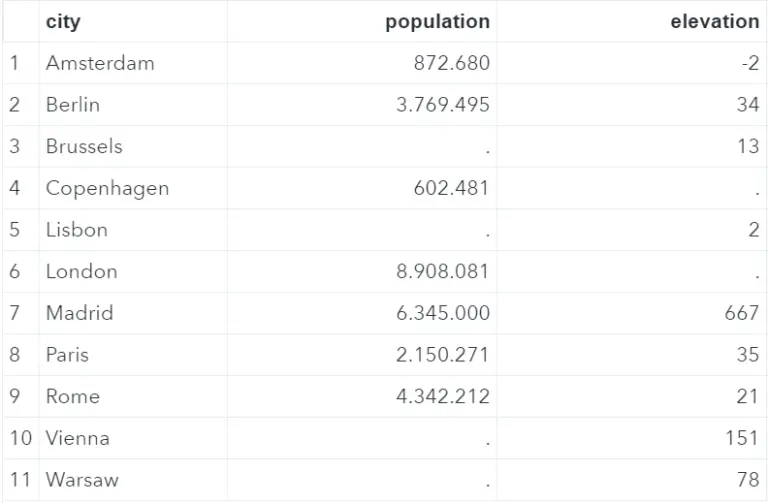
Task: Click the Paris elevation value 35
Action: pyautogui.click(x=748, y=355)
